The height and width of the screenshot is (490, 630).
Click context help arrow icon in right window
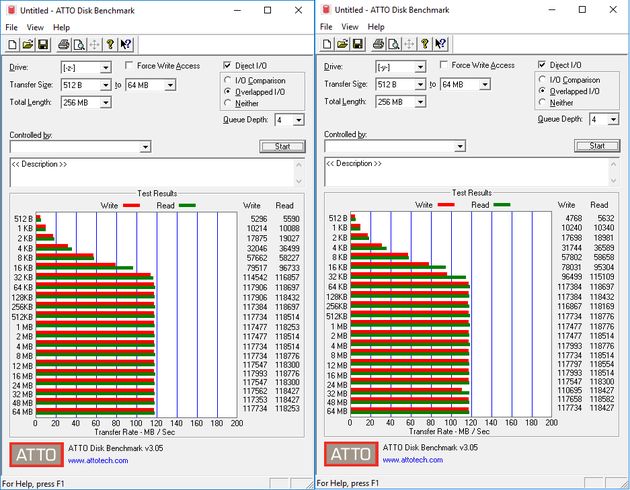[440, 43]
